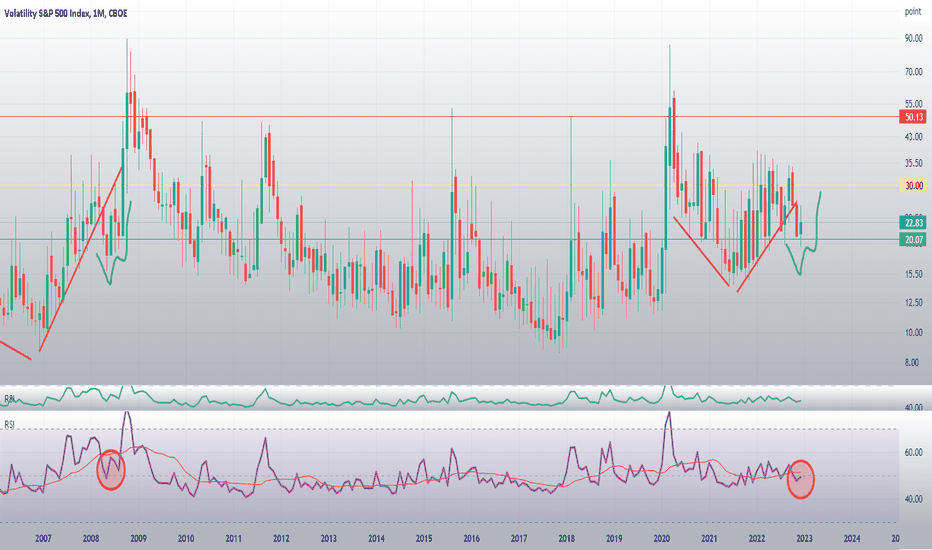Click the 2011 label on time axis
932x550 pixels.
234,539
